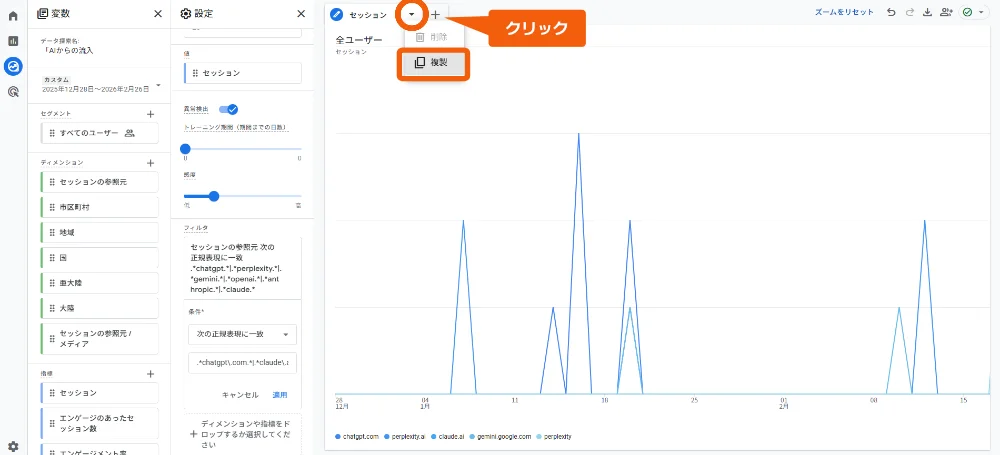Expand the custom date range dropdown
This screenshot has width=1000, height=455.
click(158, 84)
